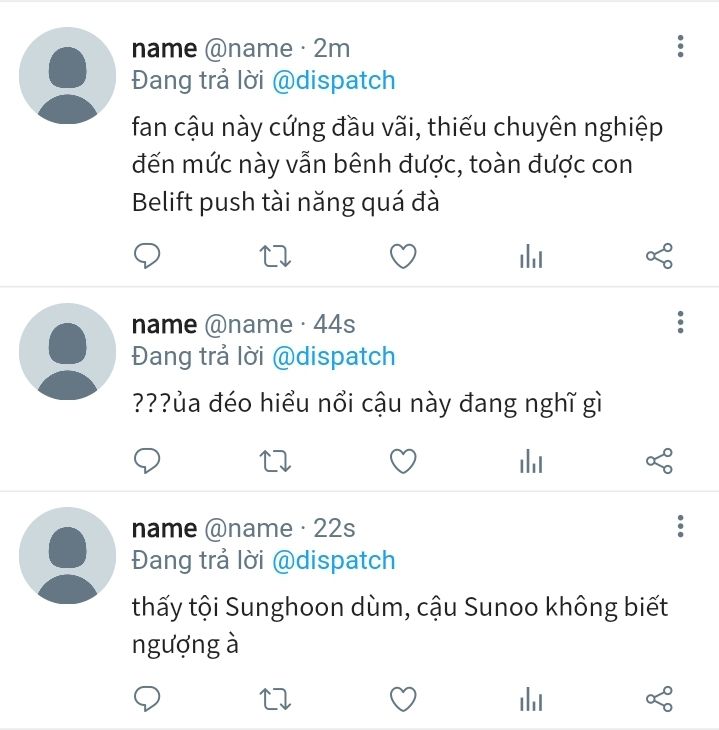Reply to the 2m tweet

[x=147, y=256]
